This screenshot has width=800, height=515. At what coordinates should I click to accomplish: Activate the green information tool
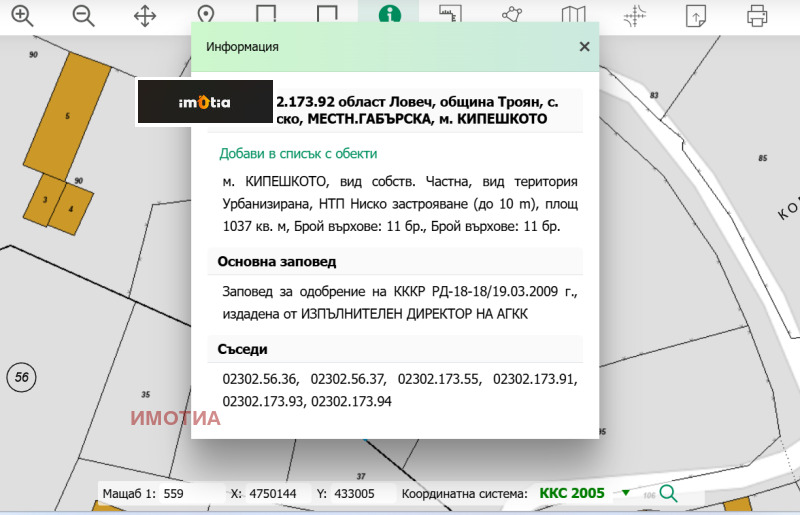click(389, 15)
